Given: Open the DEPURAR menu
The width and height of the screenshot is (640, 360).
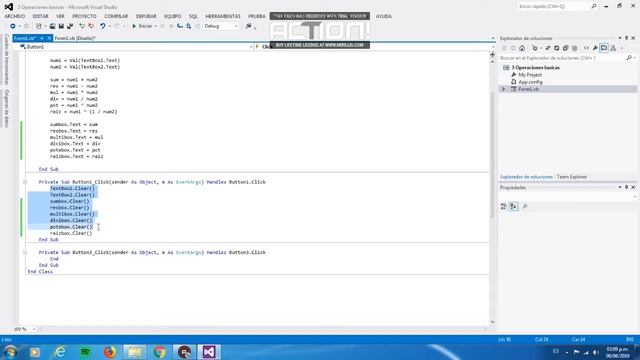Looking at the screenshot, I should [x=146, y=16].
